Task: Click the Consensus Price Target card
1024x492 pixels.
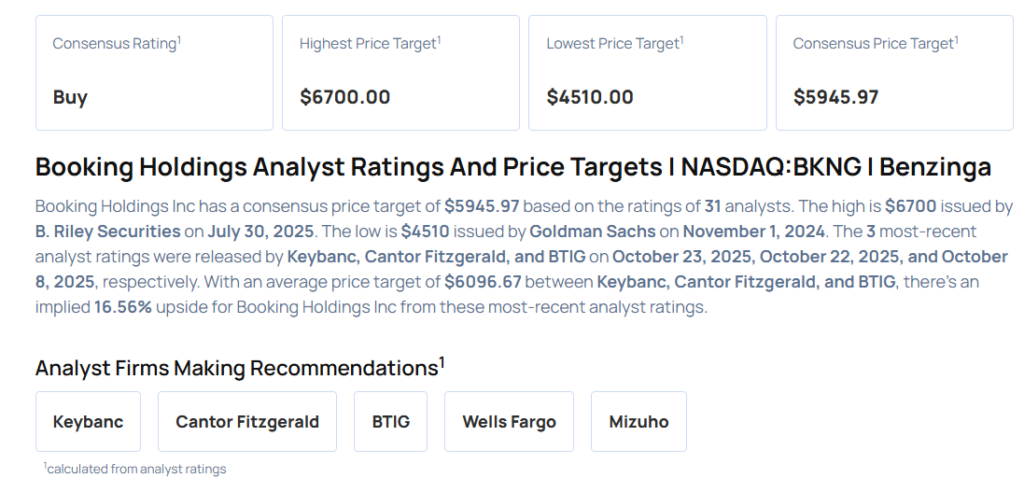Action: 894,72
